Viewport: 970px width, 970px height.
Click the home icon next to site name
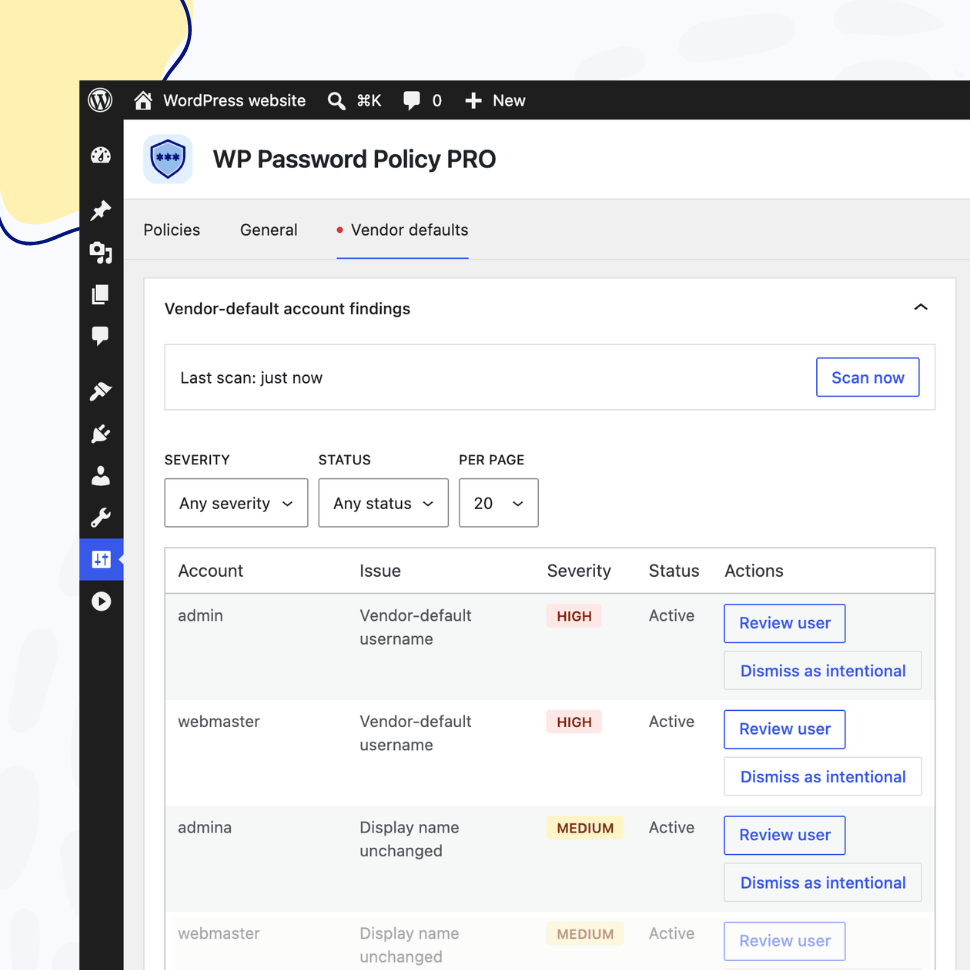(x=143, y=100)
